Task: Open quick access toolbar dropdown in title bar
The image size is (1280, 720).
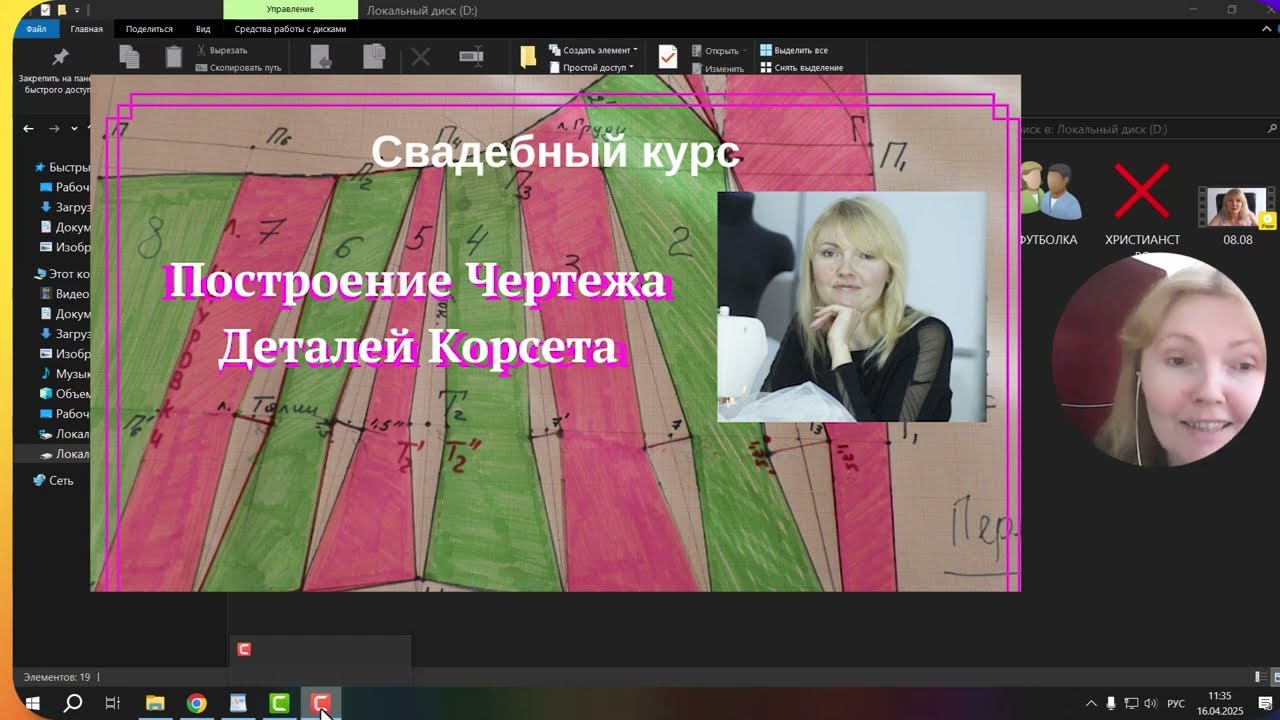Action: tap(77, 10)
